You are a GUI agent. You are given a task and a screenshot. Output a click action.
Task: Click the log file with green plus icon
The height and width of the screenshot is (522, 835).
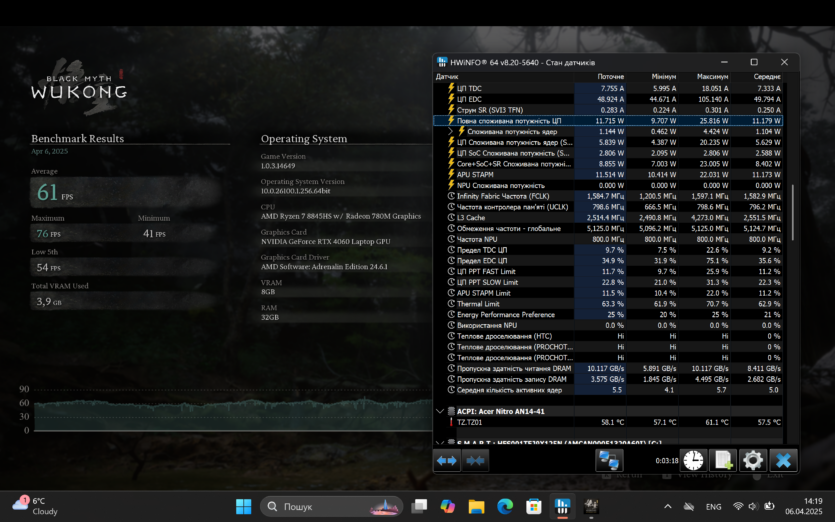pyautogui.click(x=723, y=460)
